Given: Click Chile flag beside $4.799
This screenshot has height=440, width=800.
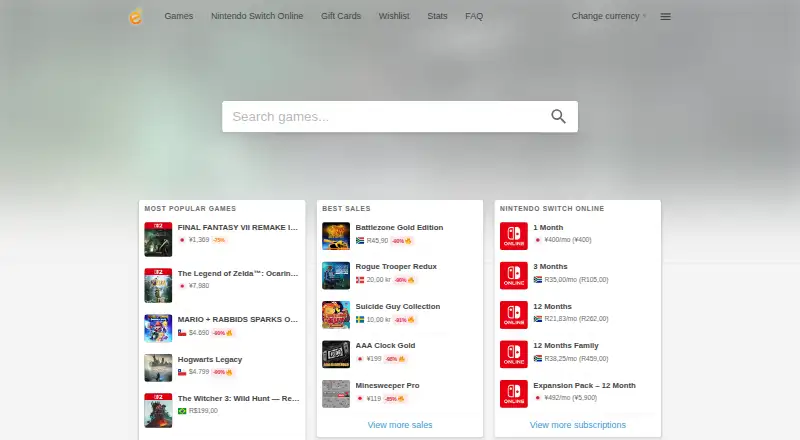Looking at the screenshot, I should pos(182,372).
